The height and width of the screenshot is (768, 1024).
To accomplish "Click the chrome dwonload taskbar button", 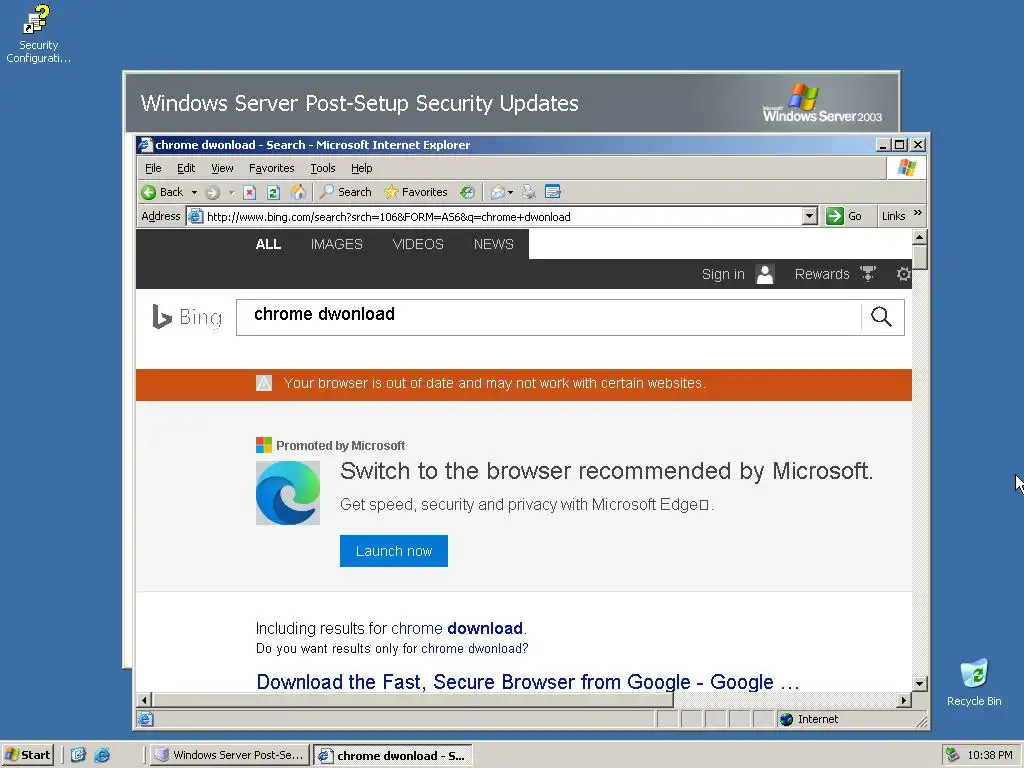I will 392,756.
